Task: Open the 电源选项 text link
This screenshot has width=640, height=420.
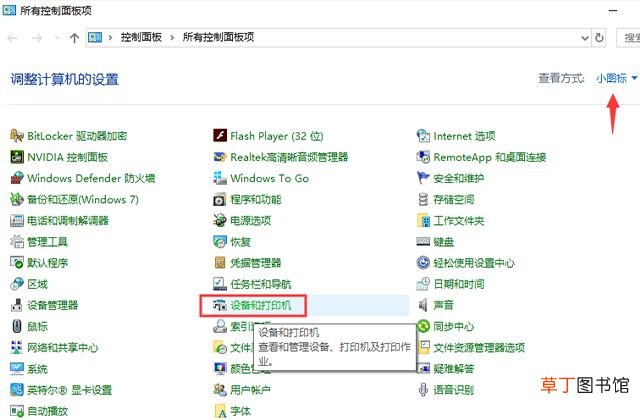Action: click(251, 221)
